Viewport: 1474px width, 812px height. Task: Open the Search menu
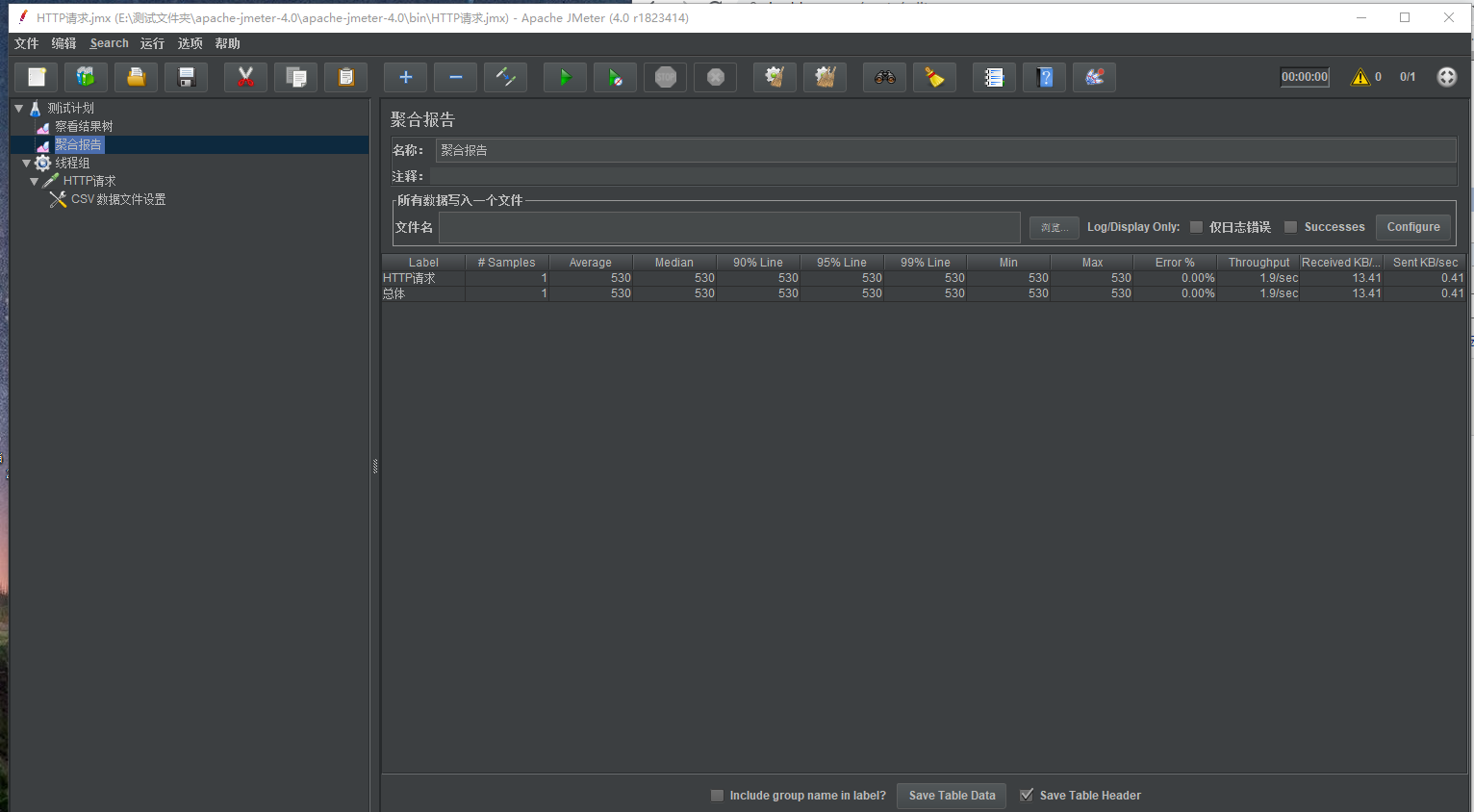109,43
